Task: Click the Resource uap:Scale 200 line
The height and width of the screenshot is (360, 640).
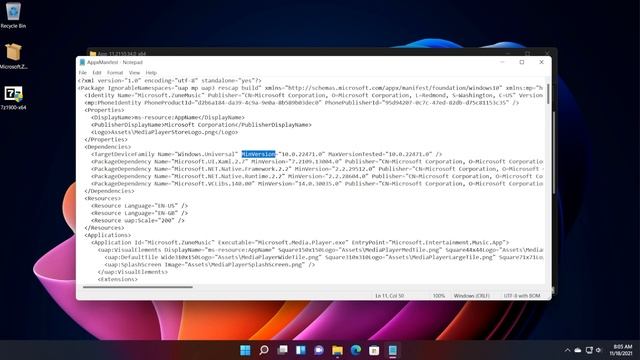Action: click(138, 220)
